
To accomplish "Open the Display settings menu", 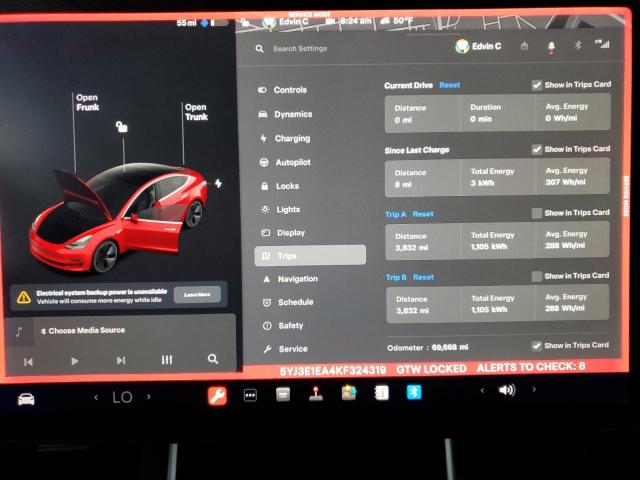I will (283, 233).
